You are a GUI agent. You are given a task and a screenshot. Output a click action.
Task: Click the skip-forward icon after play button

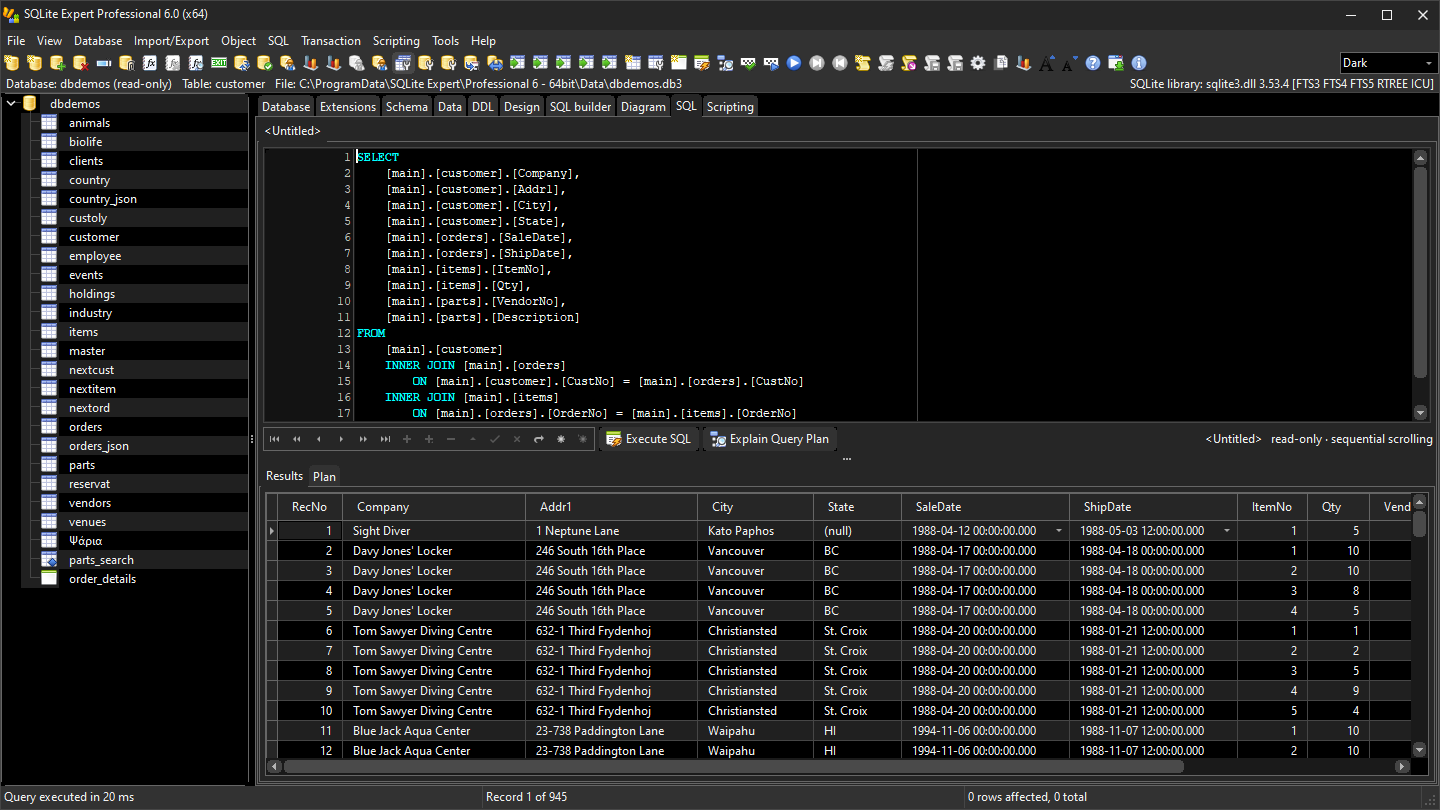pyautogui.click(x=817, y=63)
